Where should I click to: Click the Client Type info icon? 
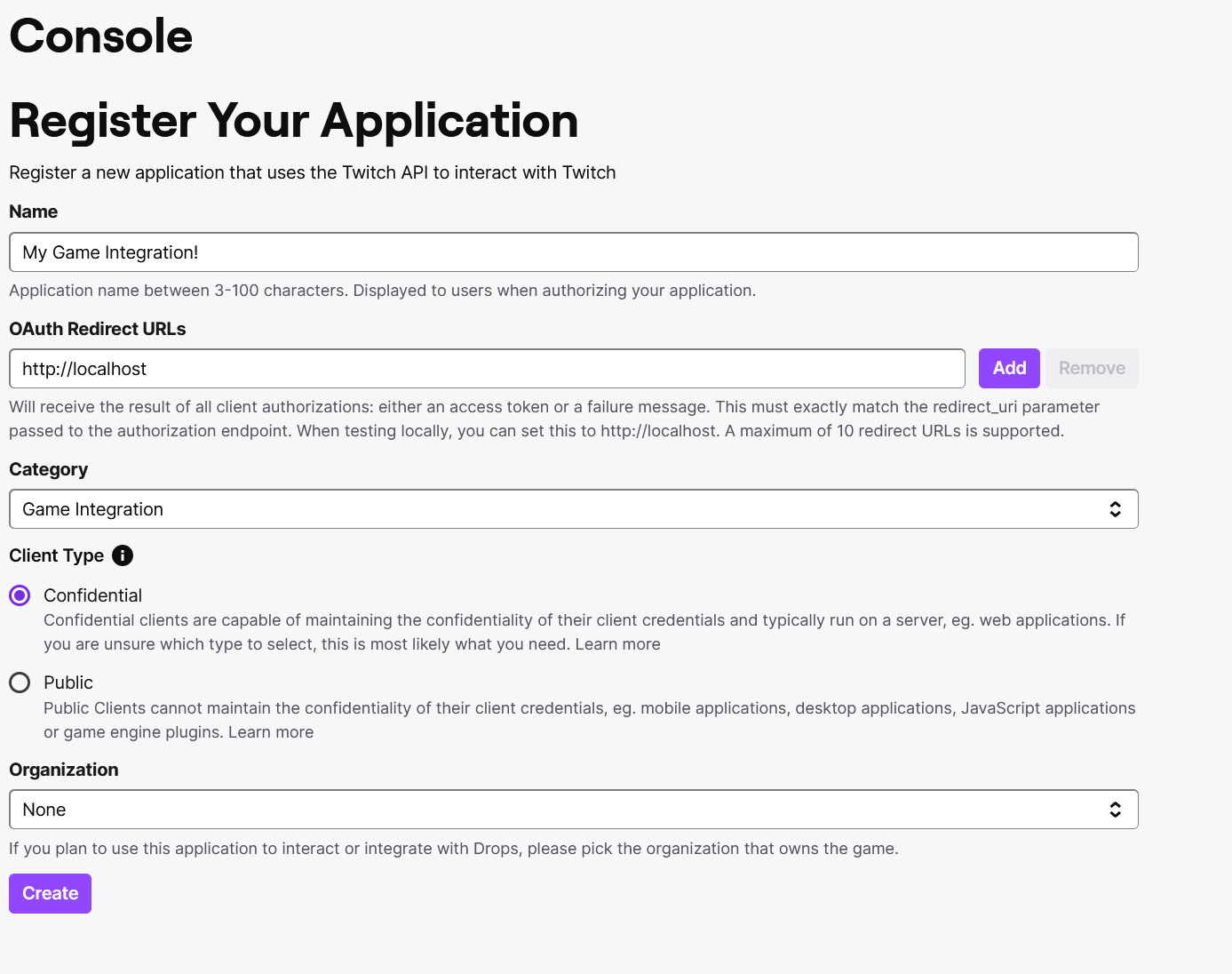pyautogui.click(x=123, y=555)
